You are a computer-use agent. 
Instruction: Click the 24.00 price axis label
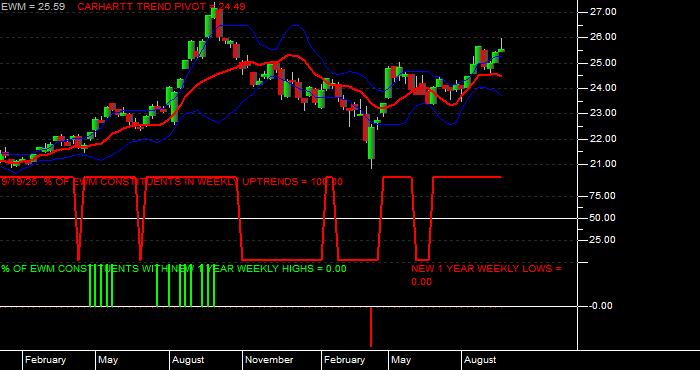tap(604, 88)
